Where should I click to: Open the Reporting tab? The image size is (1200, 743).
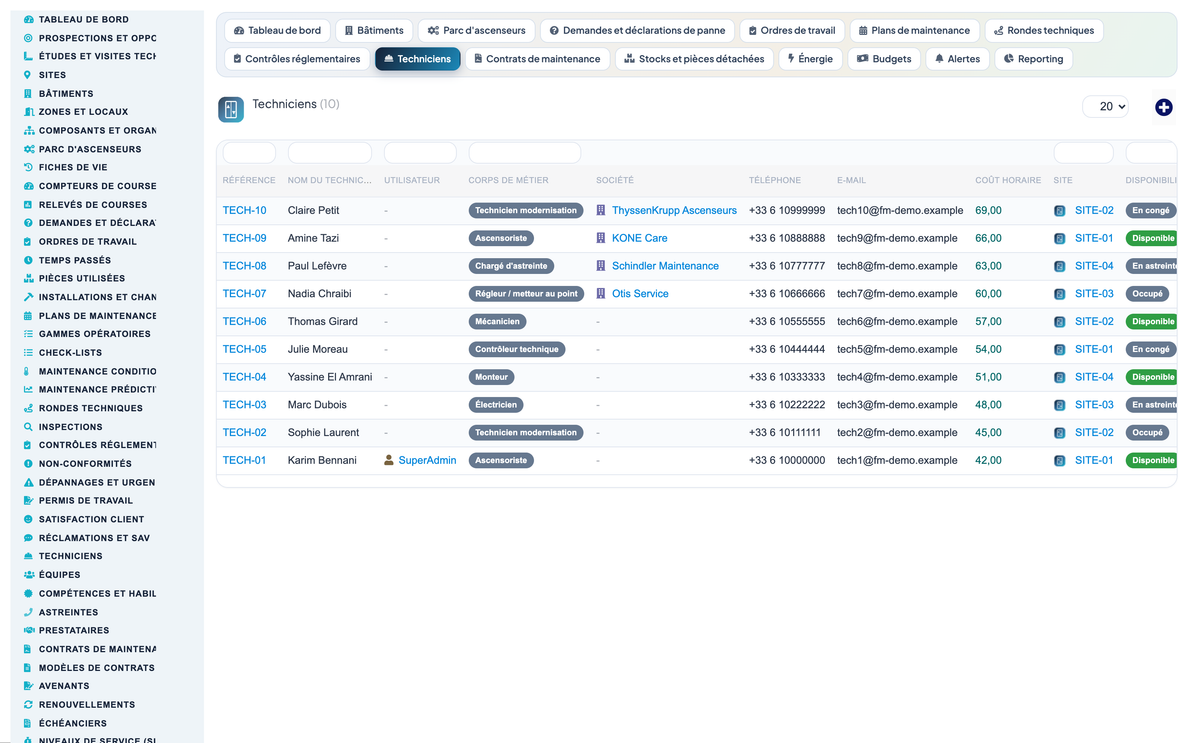pyautogui.click(x=1033, y=59)
